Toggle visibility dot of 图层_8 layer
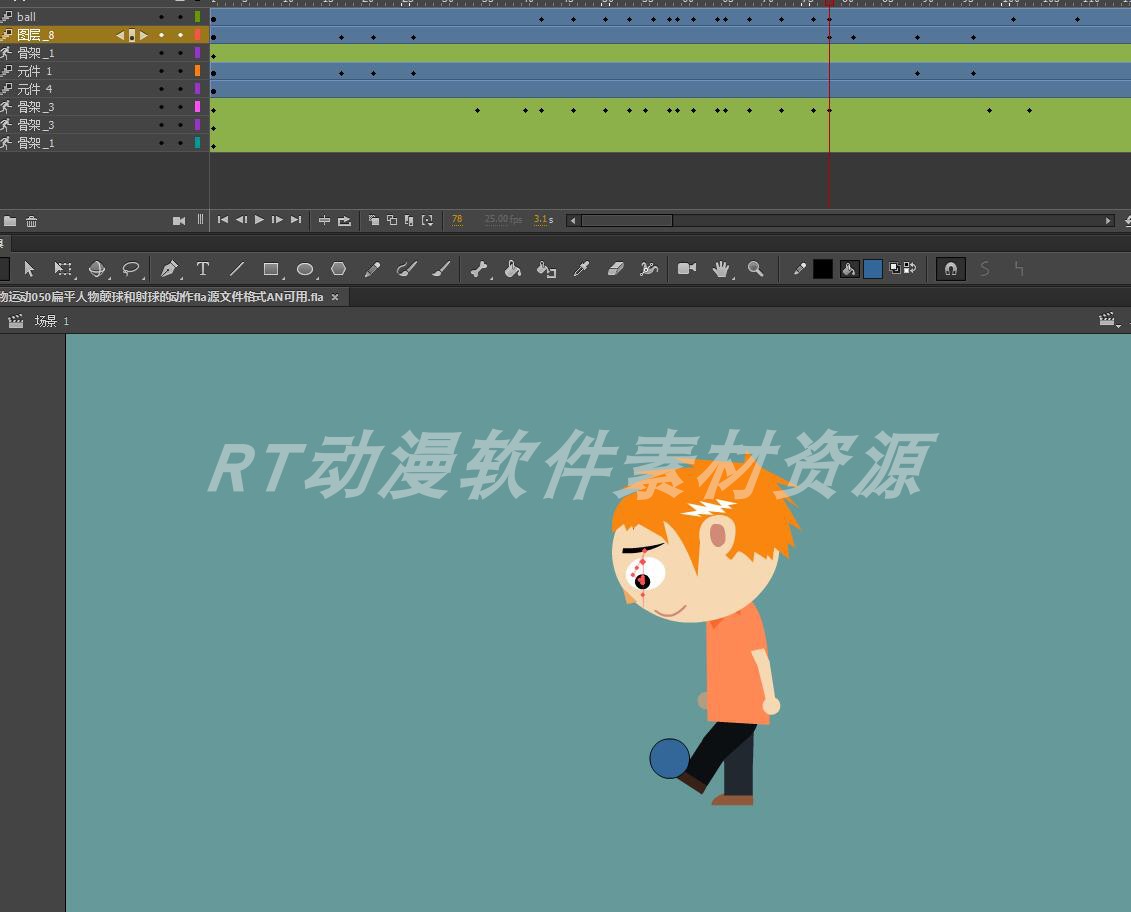 click(161, 35)
